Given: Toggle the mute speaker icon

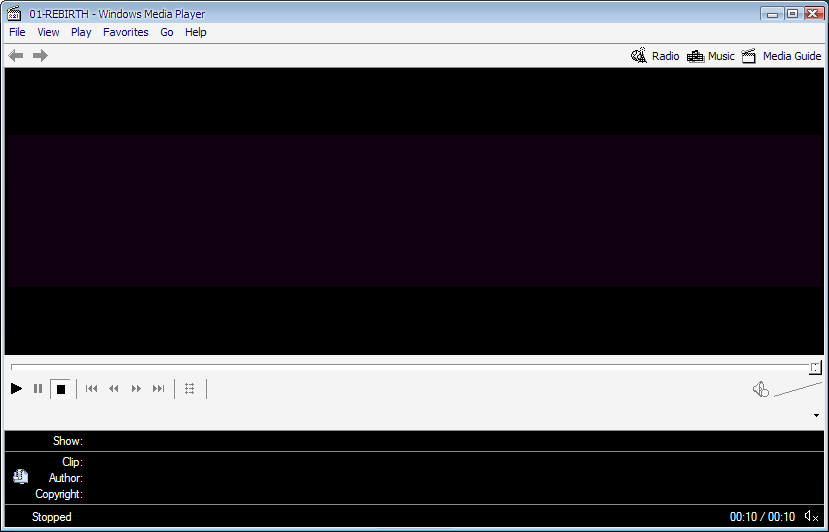Looking at the screenshot, I should 761,389.
